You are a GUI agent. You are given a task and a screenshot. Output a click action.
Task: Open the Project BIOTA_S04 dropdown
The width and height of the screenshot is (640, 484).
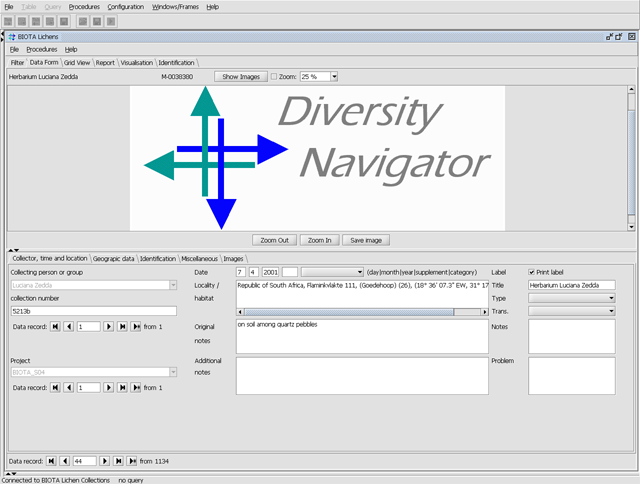point(173,372)
